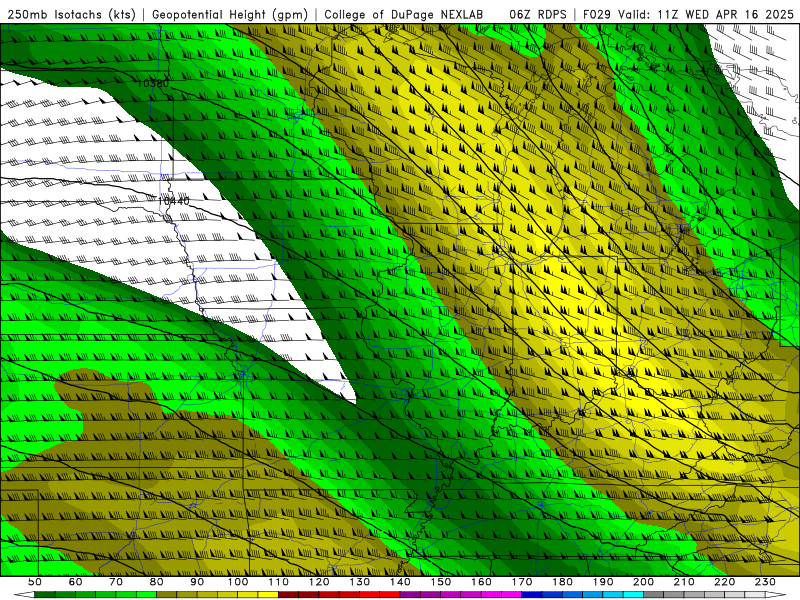Click the 160 value on the colorbar scale

(x=481, y=582)
